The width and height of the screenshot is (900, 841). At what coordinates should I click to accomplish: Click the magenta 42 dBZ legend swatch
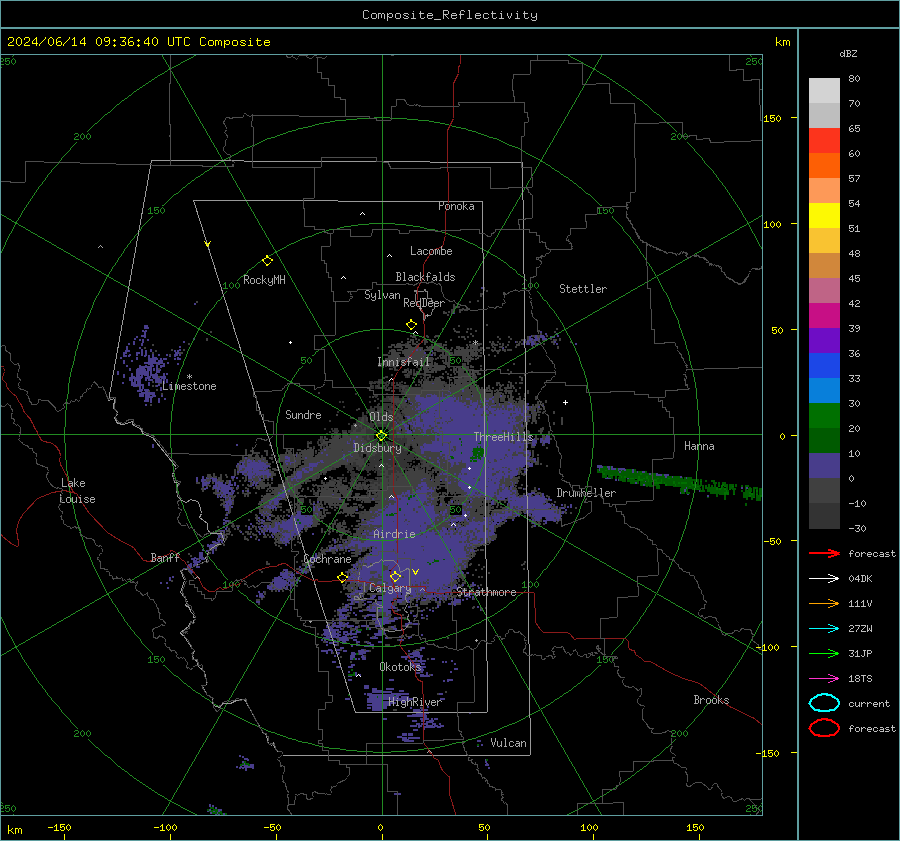tap(824, 315)
